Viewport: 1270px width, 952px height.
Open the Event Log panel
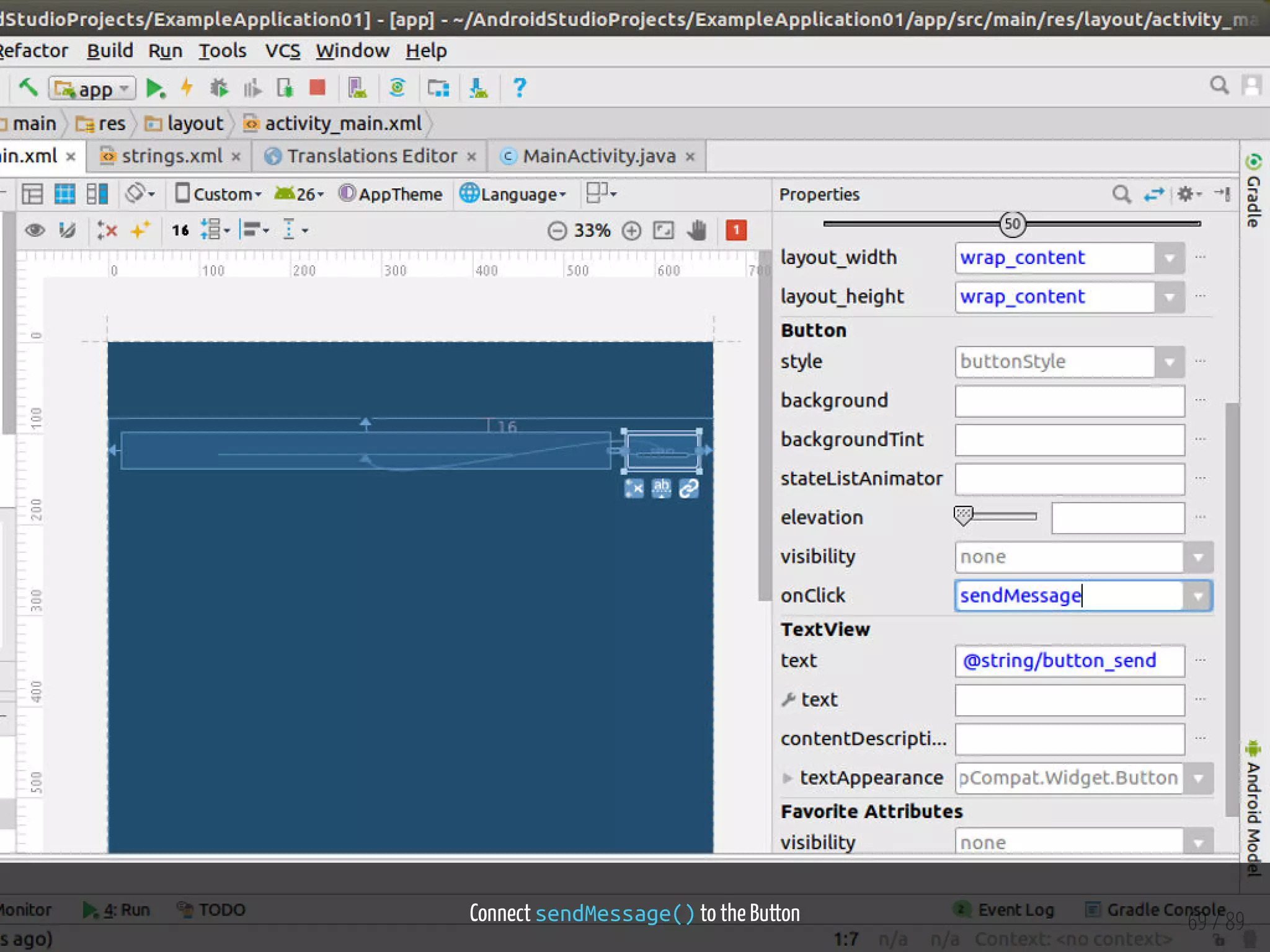click(1005, 910)
